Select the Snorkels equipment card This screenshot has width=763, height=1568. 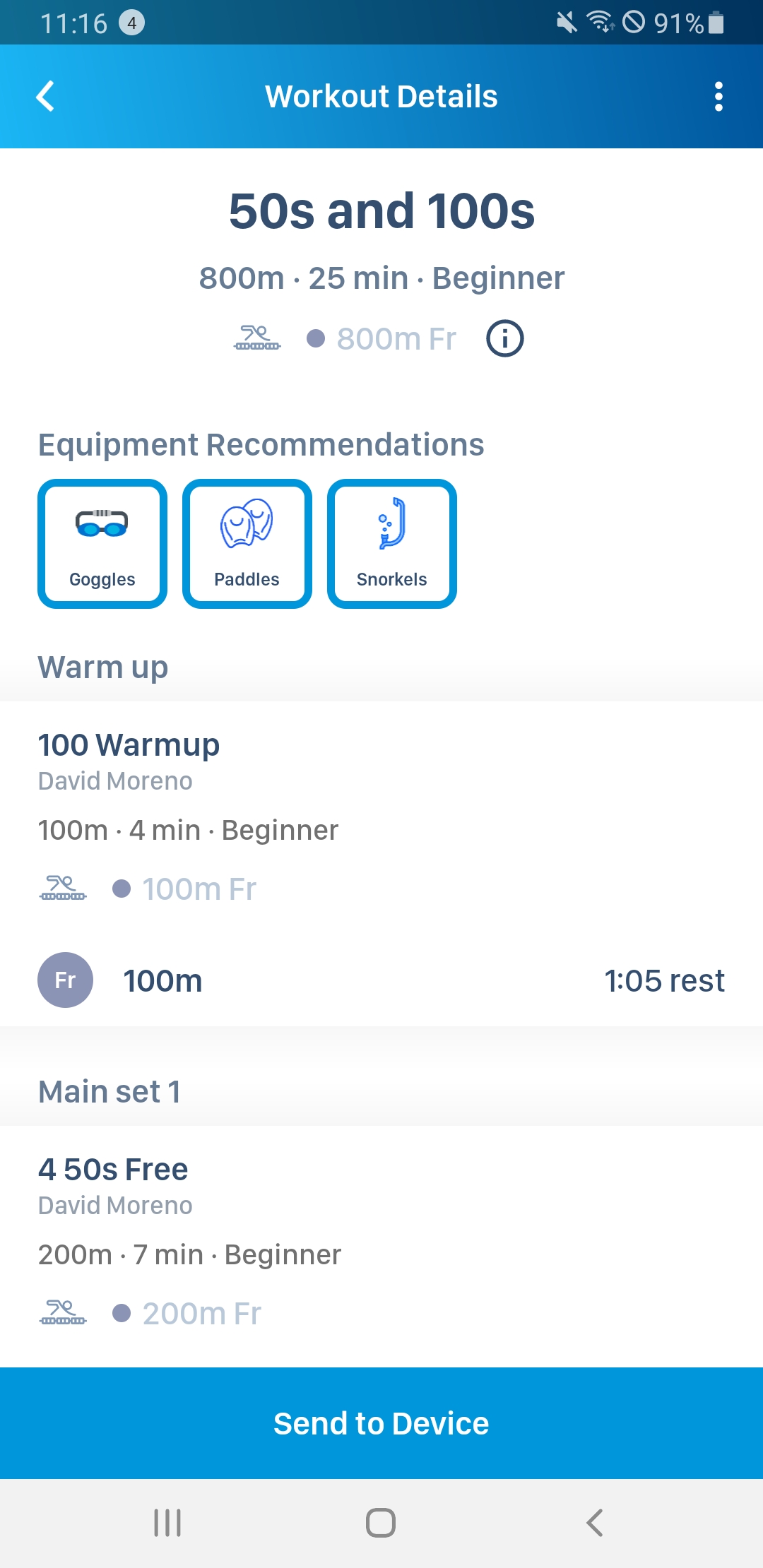point(392,544)
